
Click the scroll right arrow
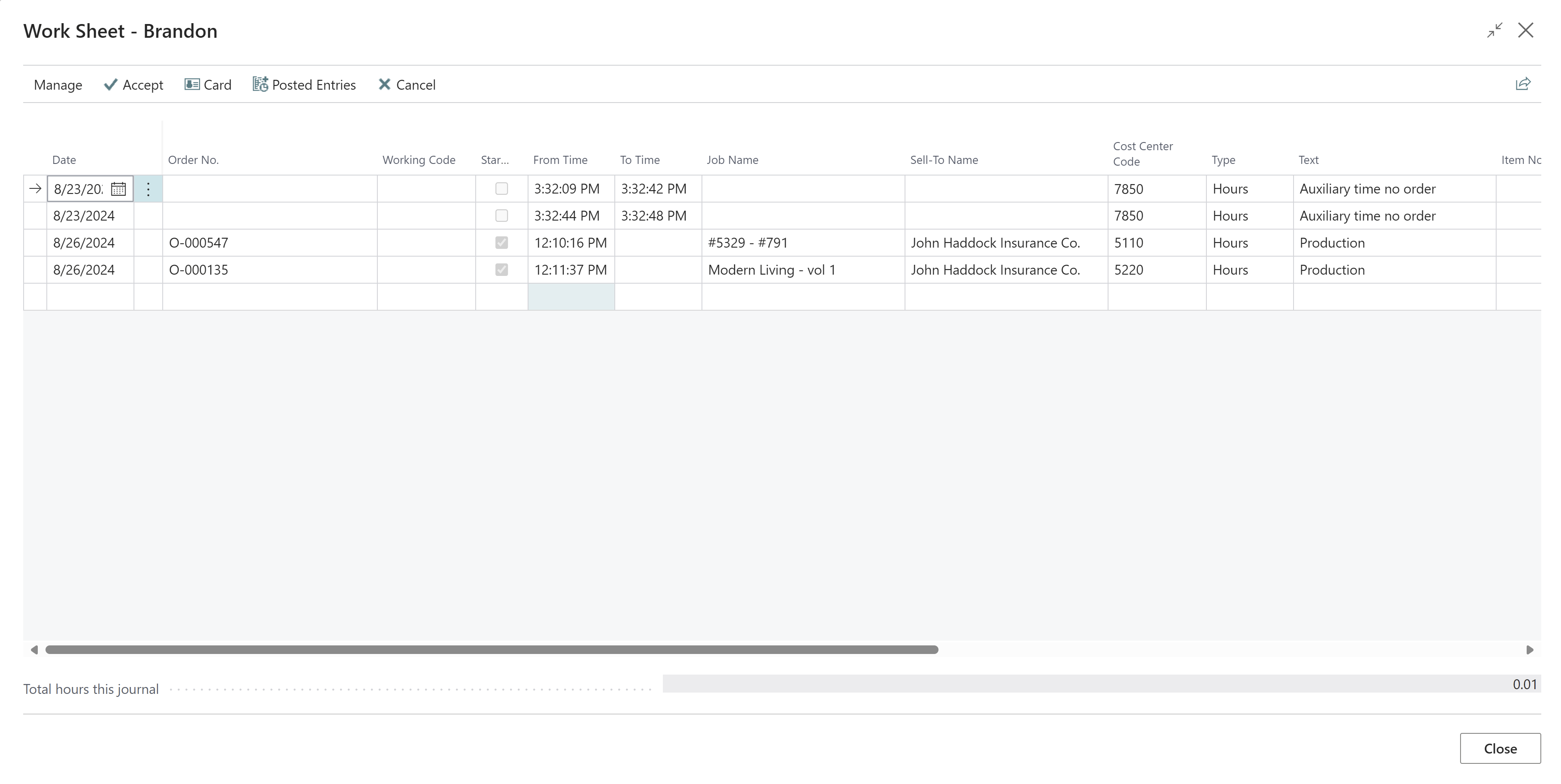1530,650
